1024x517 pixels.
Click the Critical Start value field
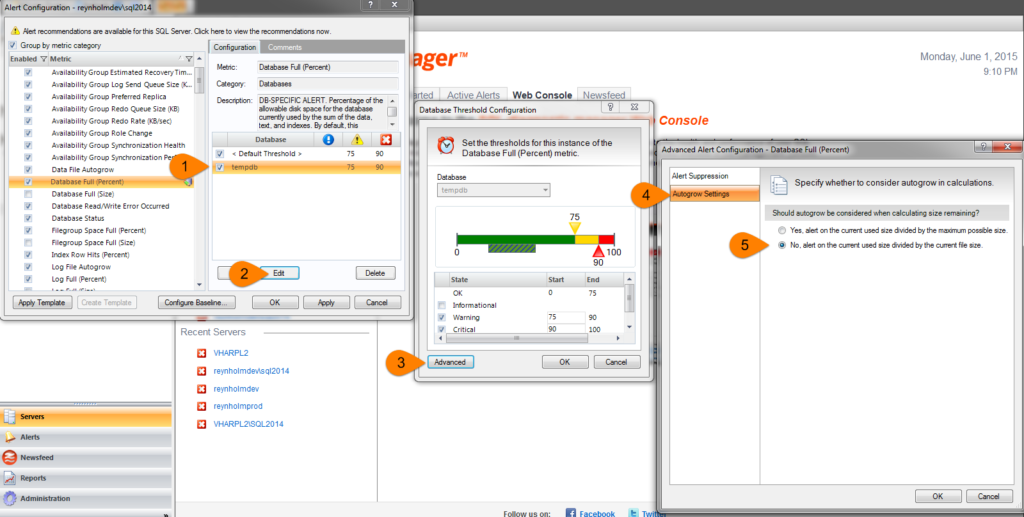click(x=566, y=329)
